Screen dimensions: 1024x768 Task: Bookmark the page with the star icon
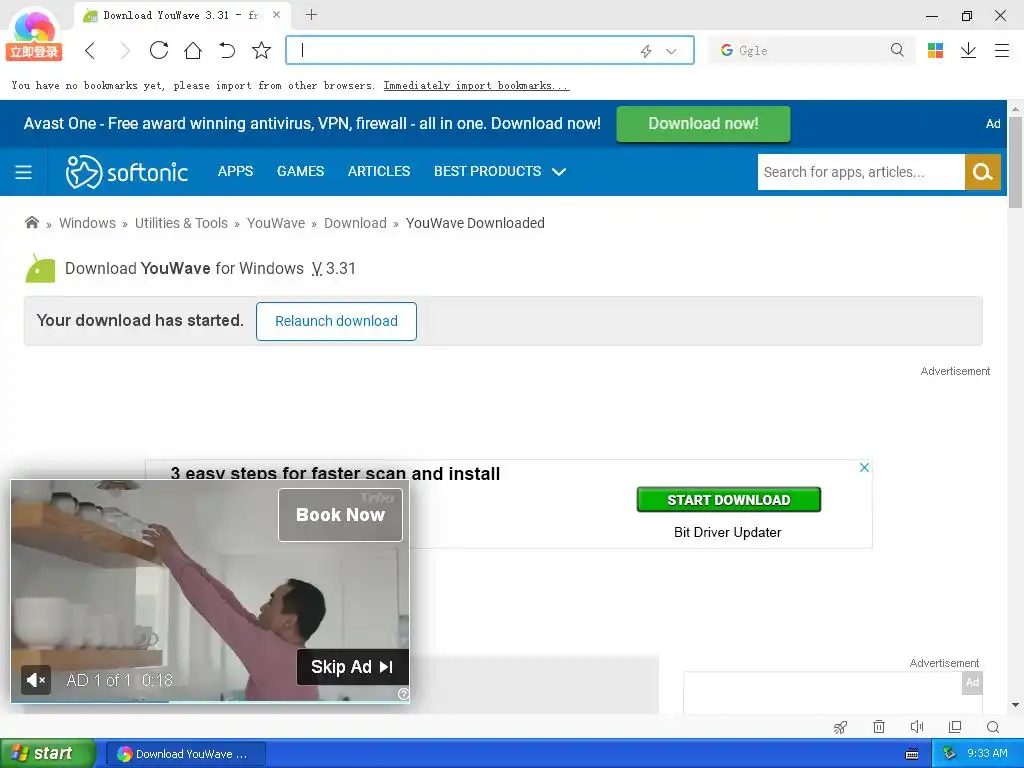tap(261, 50)
